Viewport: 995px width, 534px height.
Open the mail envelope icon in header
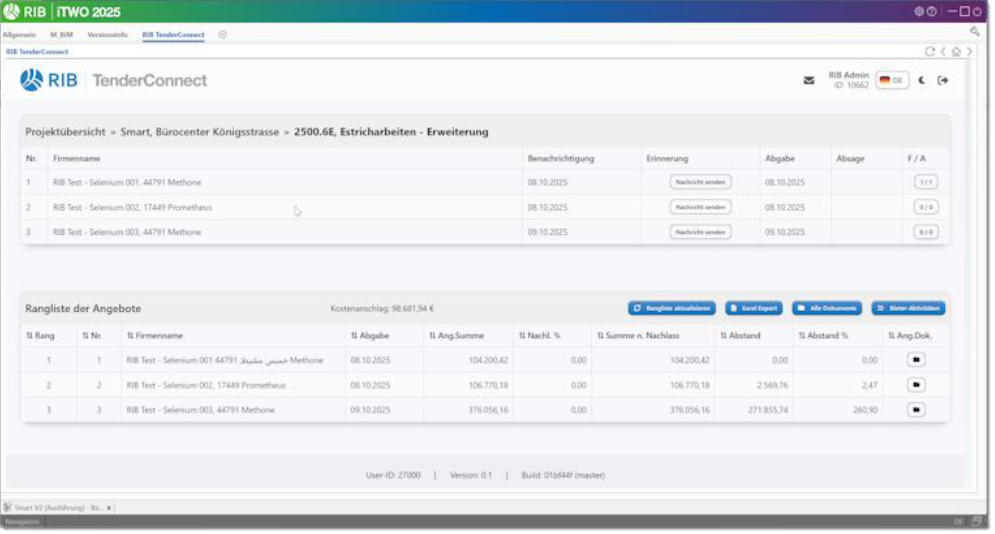[x=809, y=81]
